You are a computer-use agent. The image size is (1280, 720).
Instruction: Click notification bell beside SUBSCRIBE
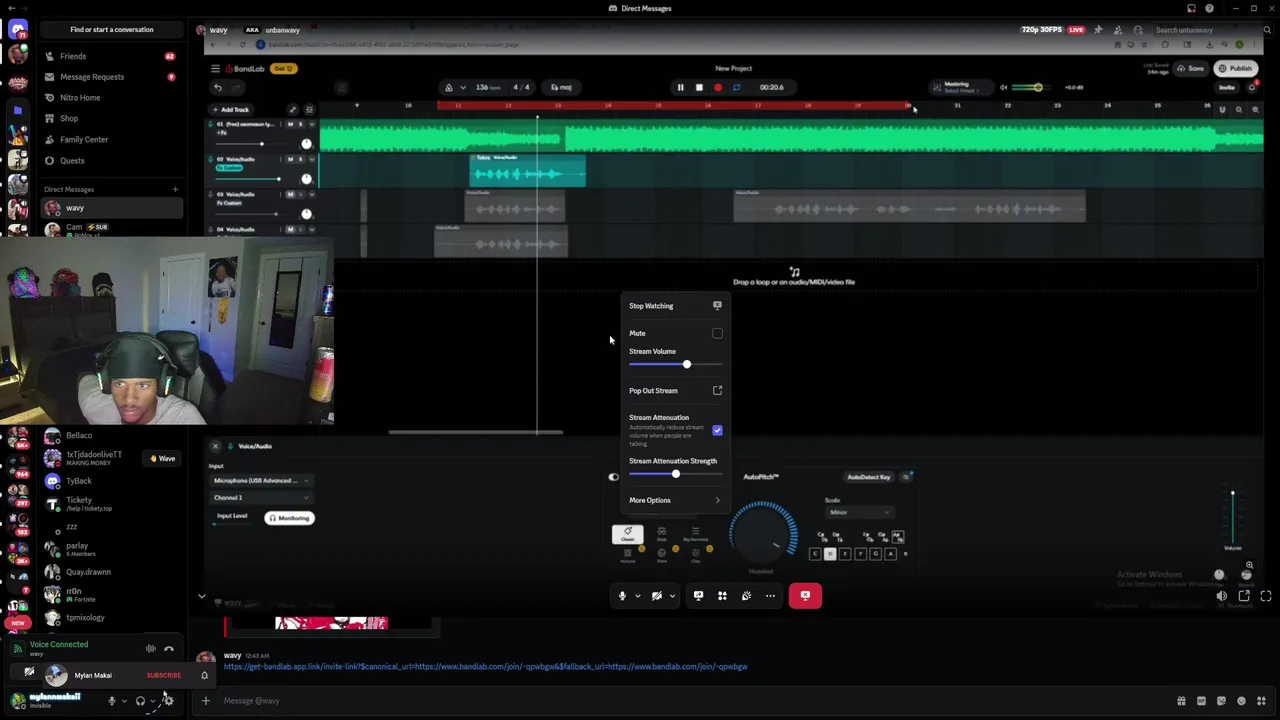204,676
